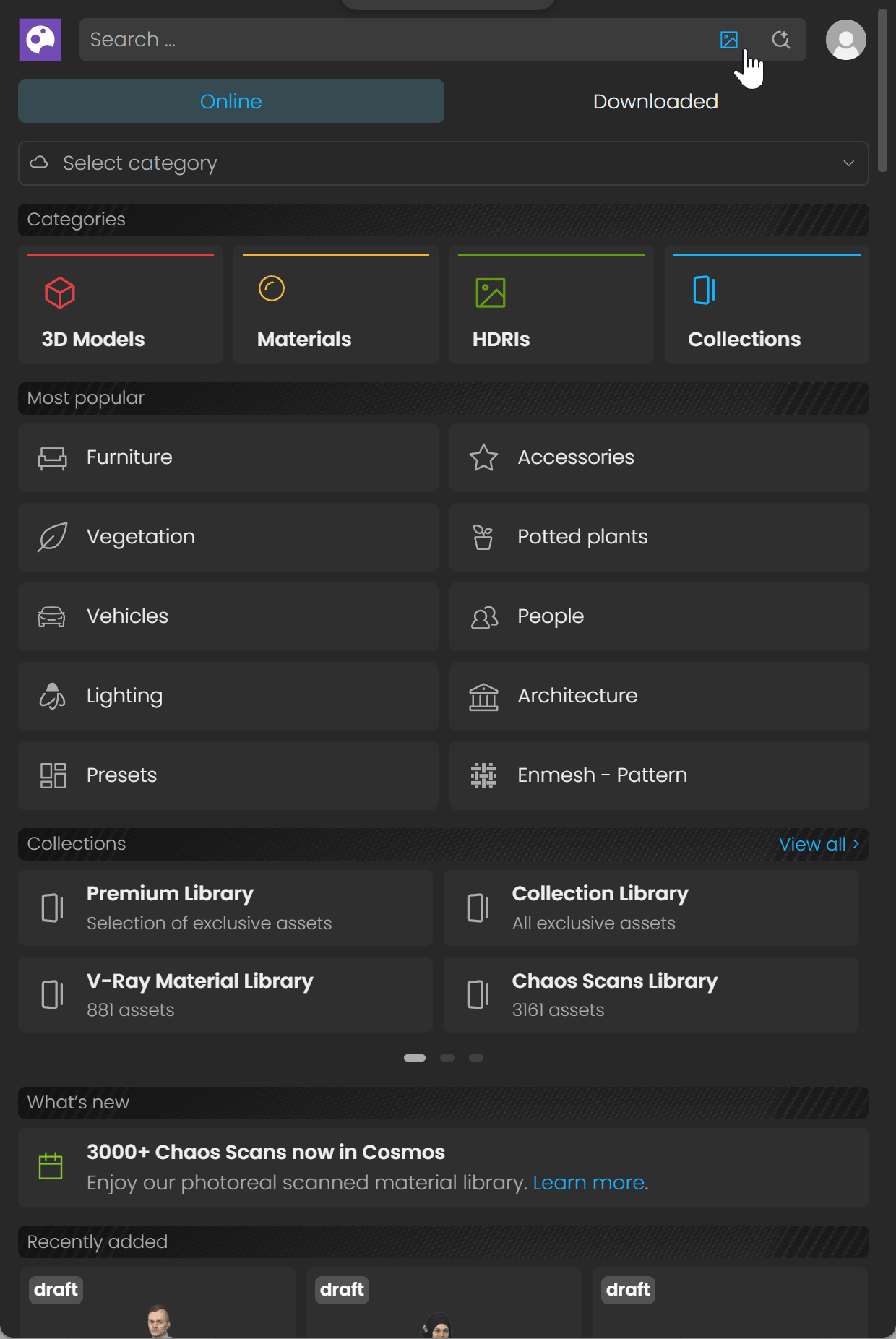Click the Chaos Cosmos logo icon
Screen dimensions: 896x1339
coord(40,40)
